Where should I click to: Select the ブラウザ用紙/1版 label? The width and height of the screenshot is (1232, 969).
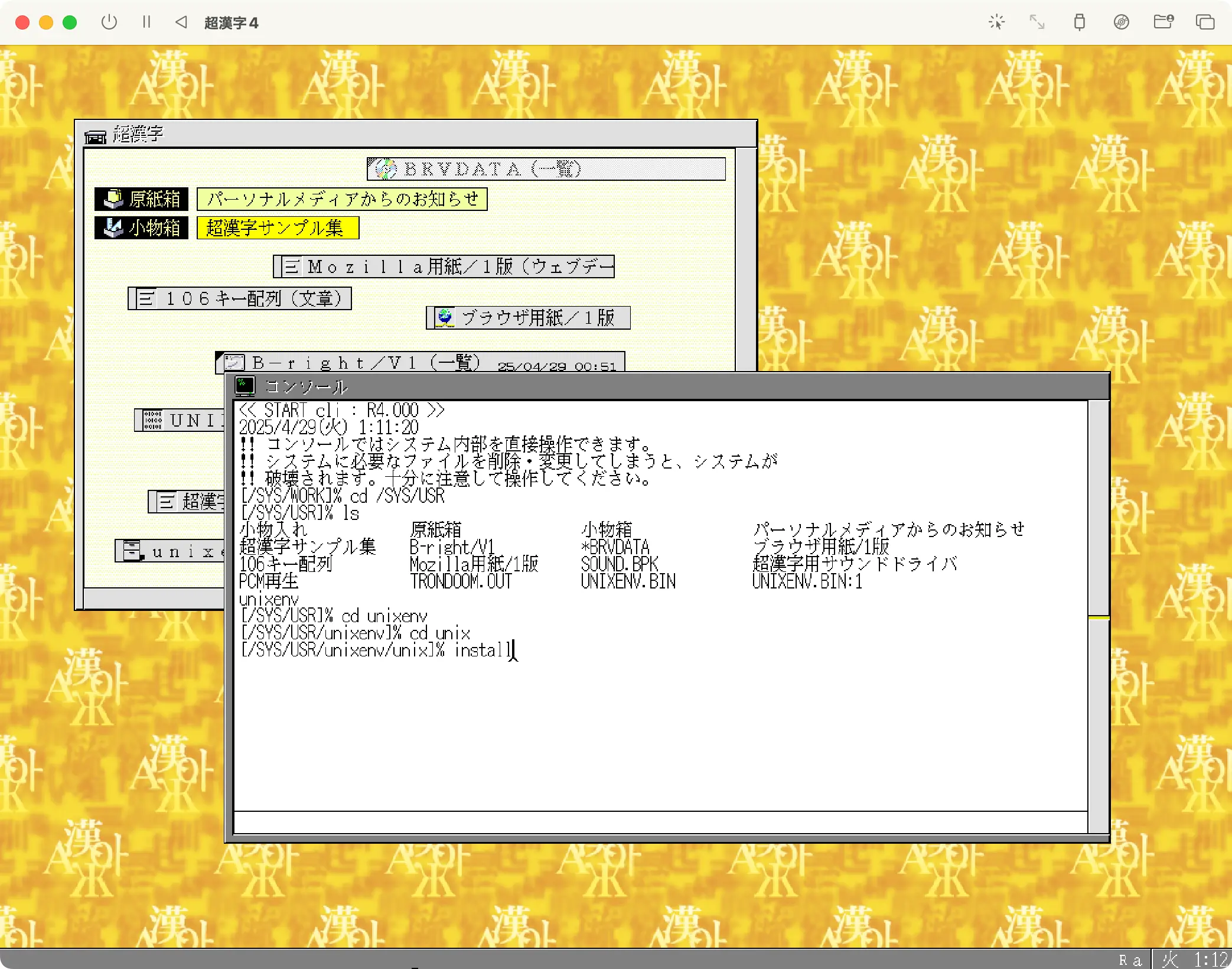tap(537, 318)
